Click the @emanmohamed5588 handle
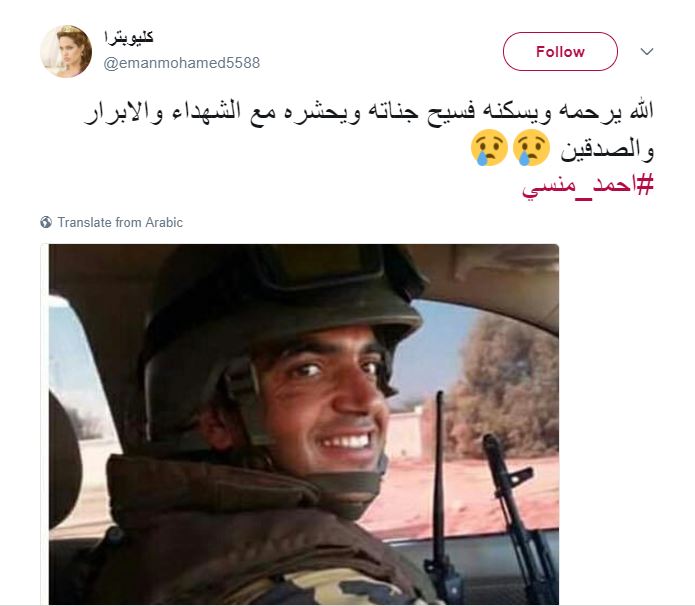Image resolution: width=695 pixels, height=606 pixels. coord(182,63)
